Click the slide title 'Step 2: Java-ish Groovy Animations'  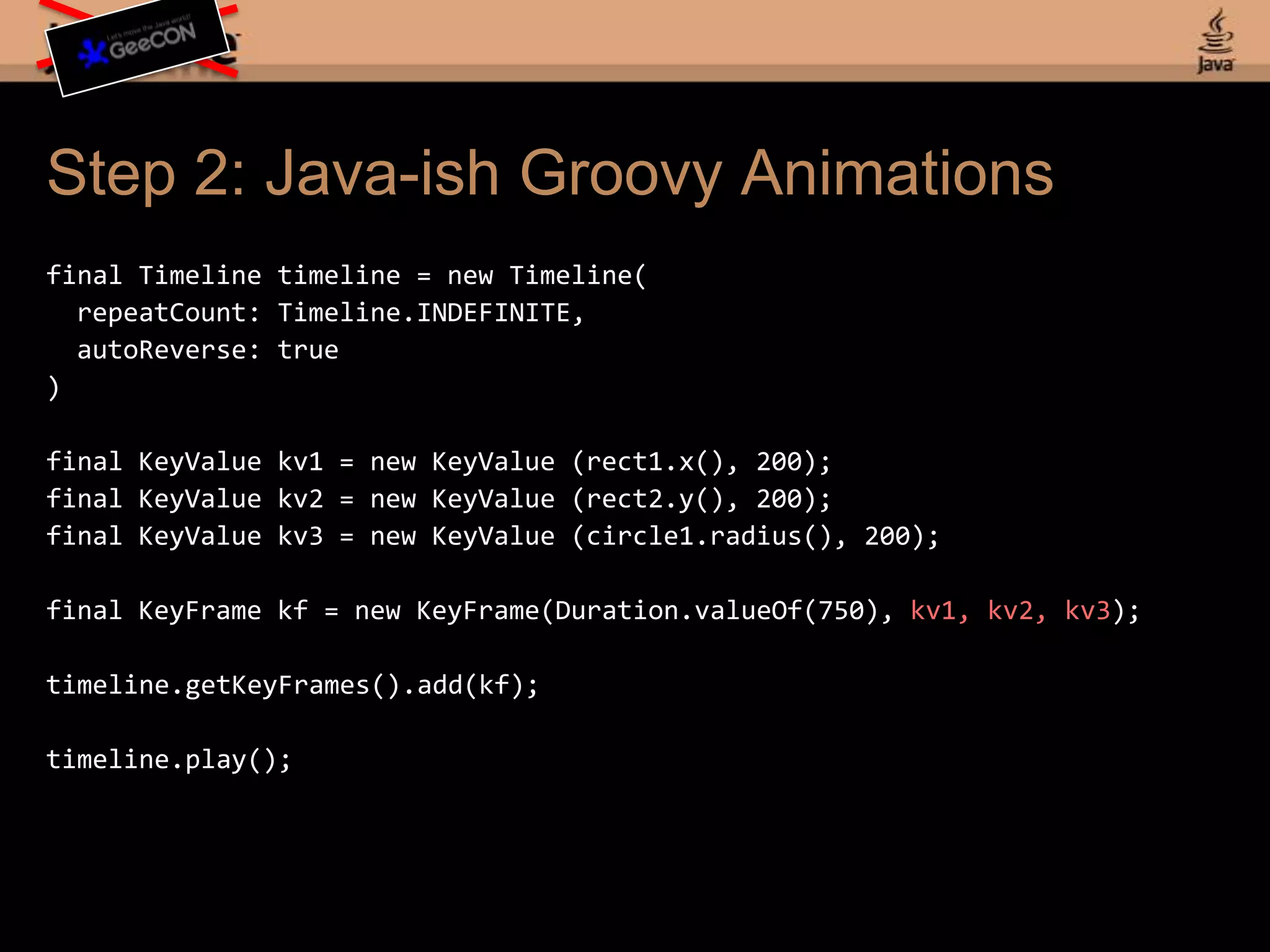[x=549, y=174]
